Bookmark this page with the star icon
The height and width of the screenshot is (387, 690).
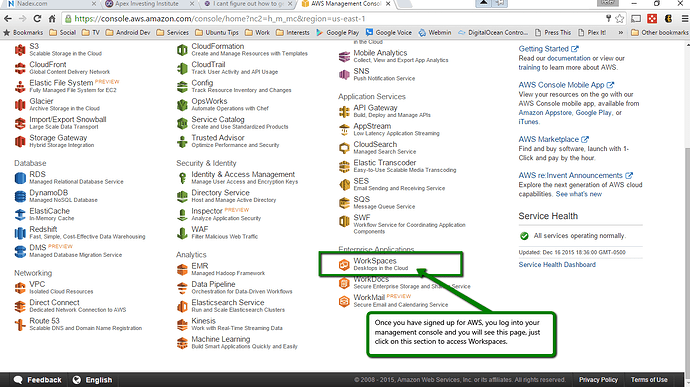pyautogui.click(x=620, y=18)
